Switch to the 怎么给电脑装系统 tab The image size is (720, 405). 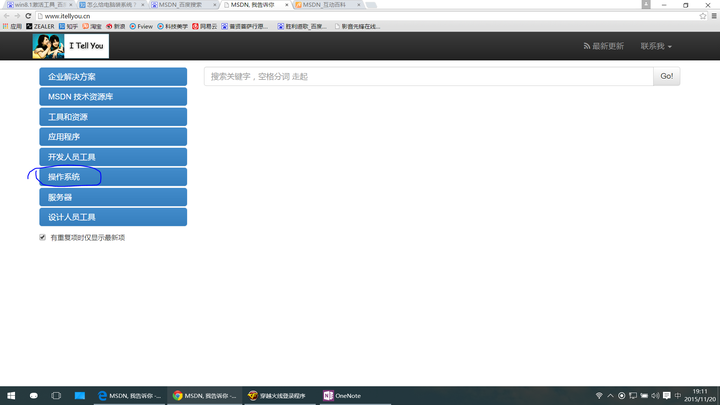[x=111, y=5]
